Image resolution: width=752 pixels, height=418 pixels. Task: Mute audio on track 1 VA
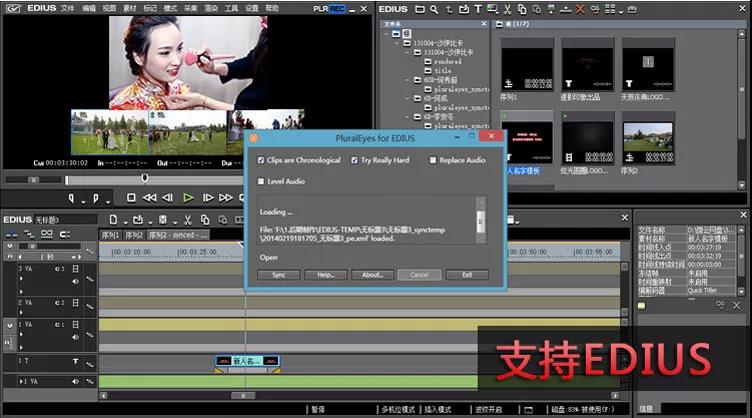75,337
